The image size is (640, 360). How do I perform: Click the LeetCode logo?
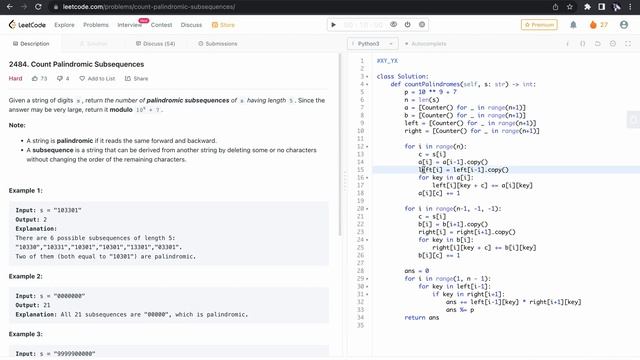27,25
